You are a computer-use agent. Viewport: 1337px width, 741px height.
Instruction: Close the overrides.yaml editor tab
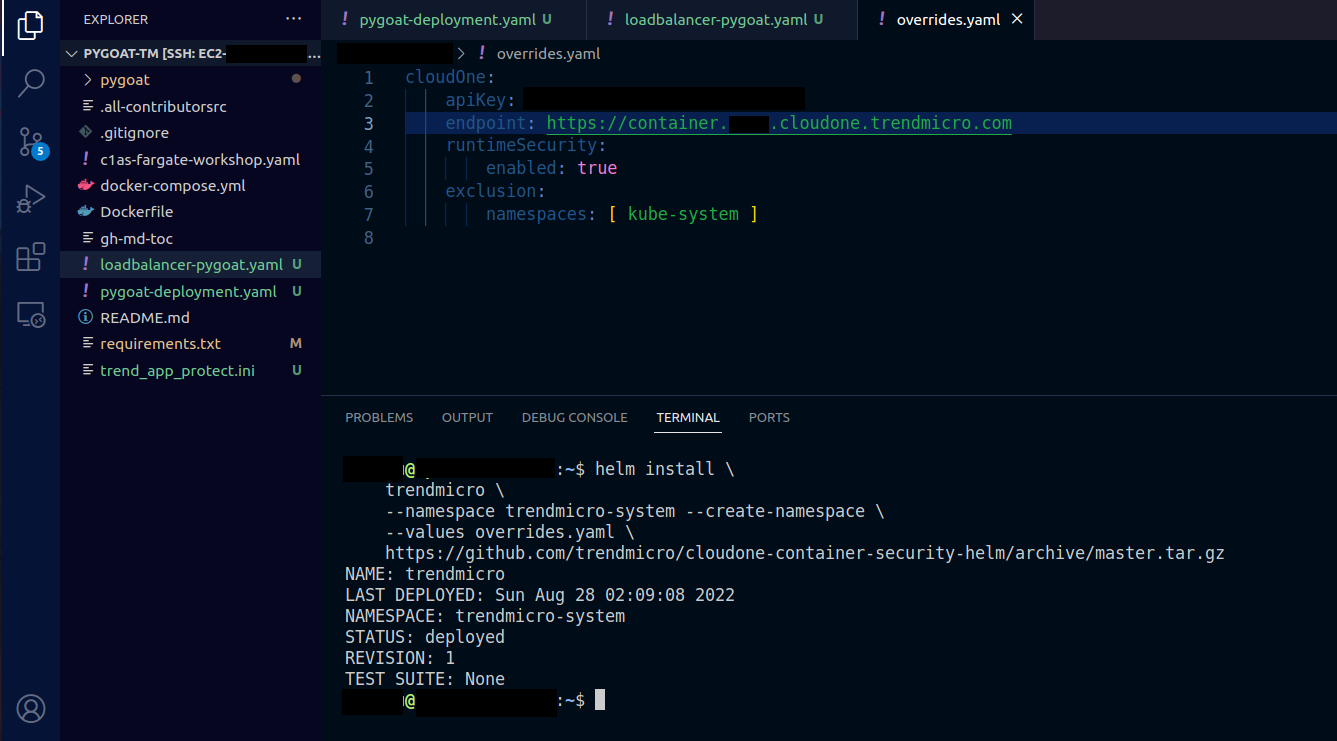click(1017, 19)
